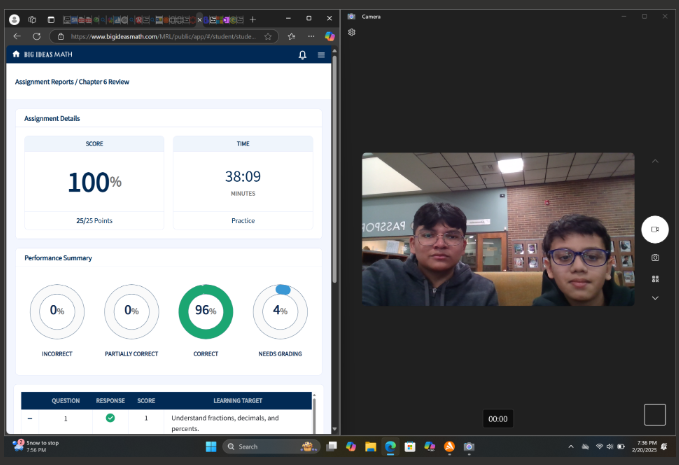Click the 25/25 Points text
This screenshot has width=679, height=465.
pos(94,220)
